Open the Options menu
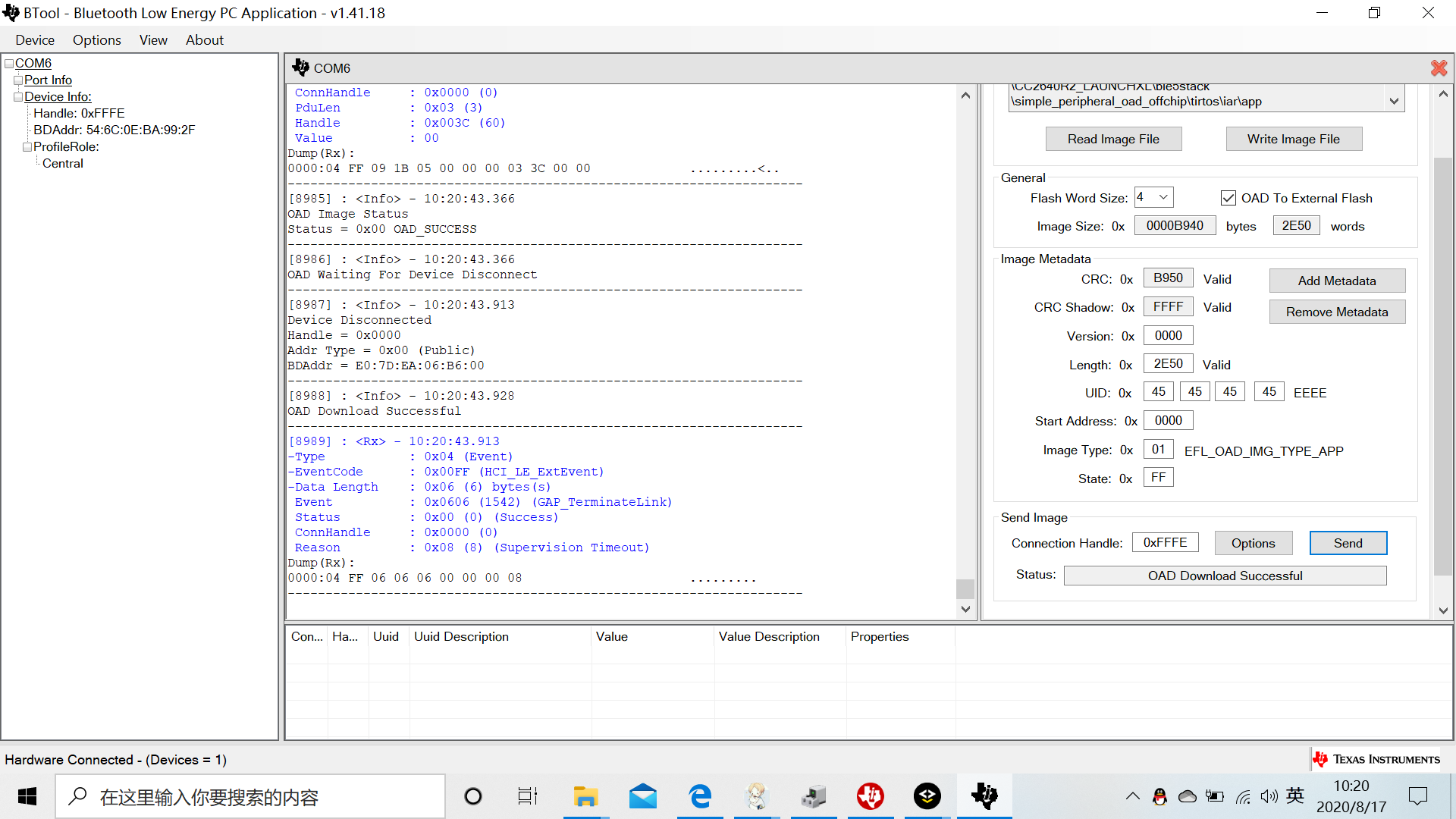The width and height of the screenshot is (1456, 819). 96,40
